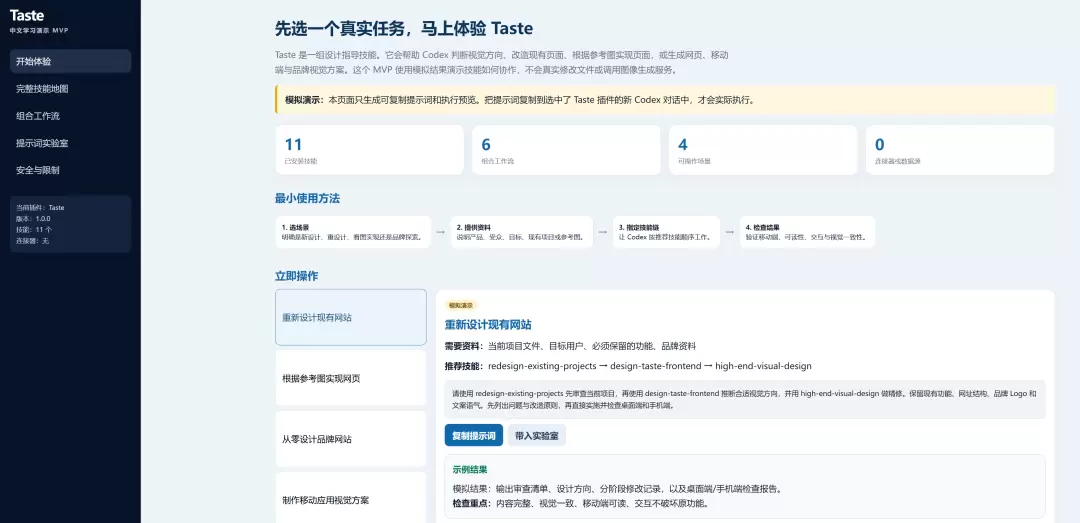The height and width of the screenshot is (523, 1080).
Task: Click the 检查重点 line in 示例结果
Action: coord(581,503)
